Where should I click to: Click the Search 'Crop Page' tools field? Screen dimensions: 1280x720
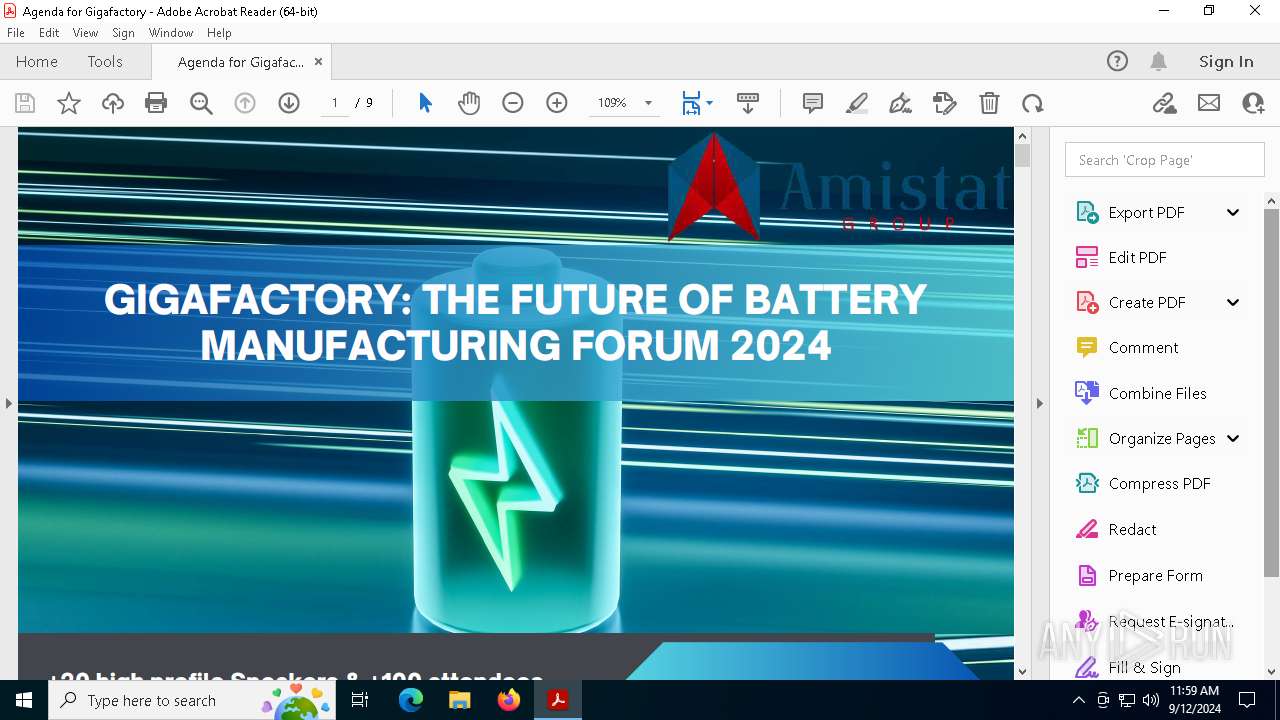(1165, 160)
